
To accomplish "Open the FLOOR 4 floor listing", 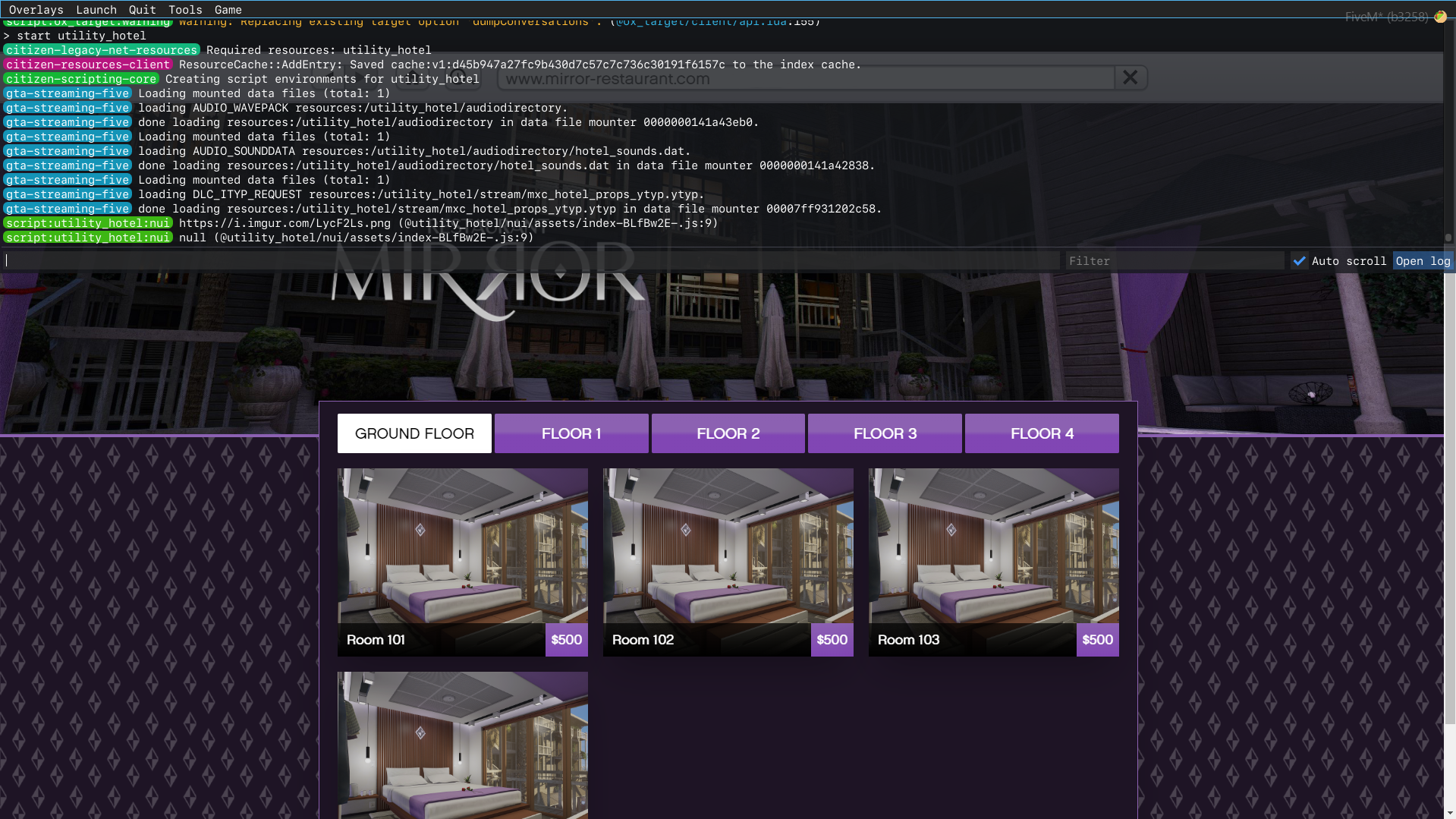I will [1041, 433].
